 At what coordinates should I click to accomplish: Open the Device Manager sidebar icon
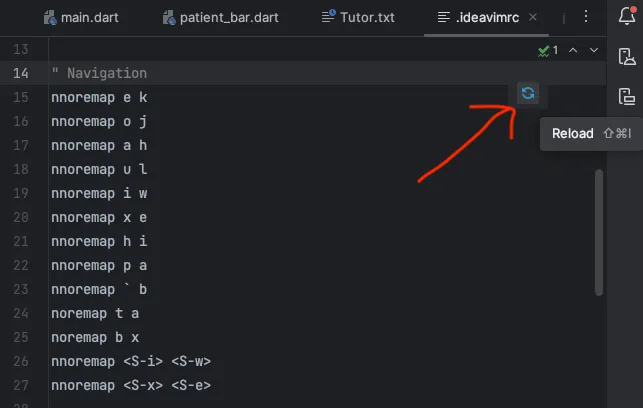[x=626, y=58]
